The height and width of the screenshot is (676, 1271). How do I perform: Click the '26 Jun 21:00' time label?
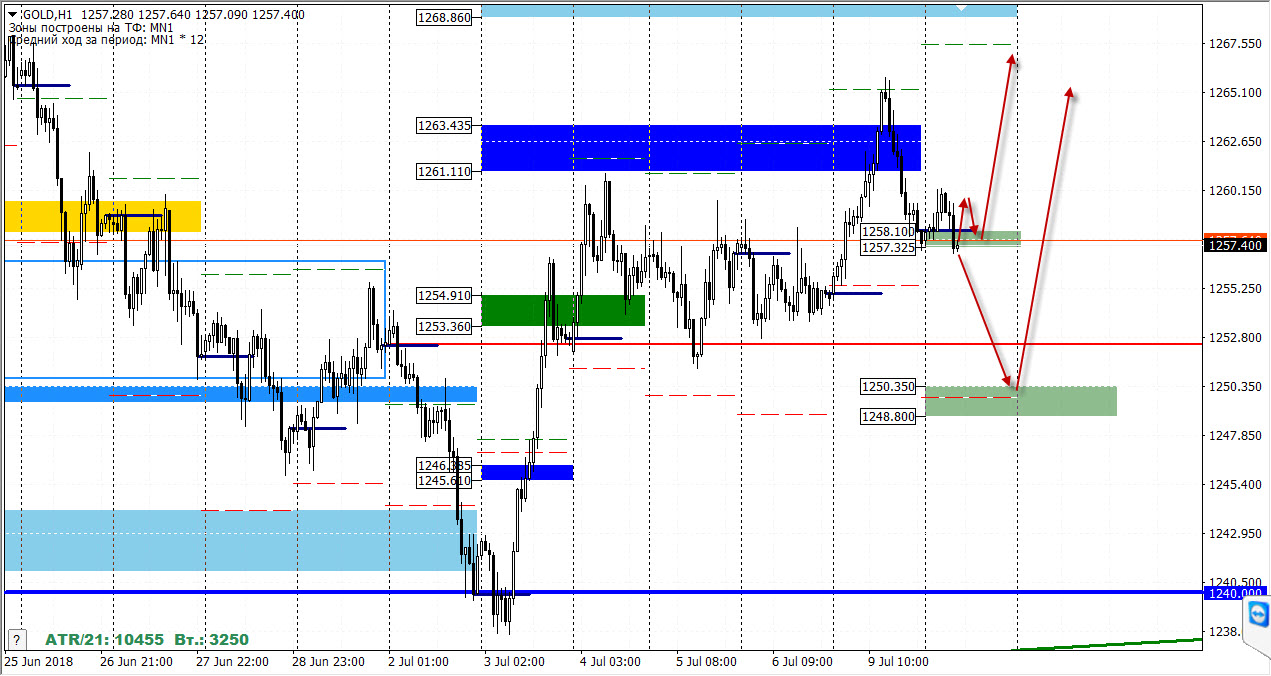tap(134, 662)
